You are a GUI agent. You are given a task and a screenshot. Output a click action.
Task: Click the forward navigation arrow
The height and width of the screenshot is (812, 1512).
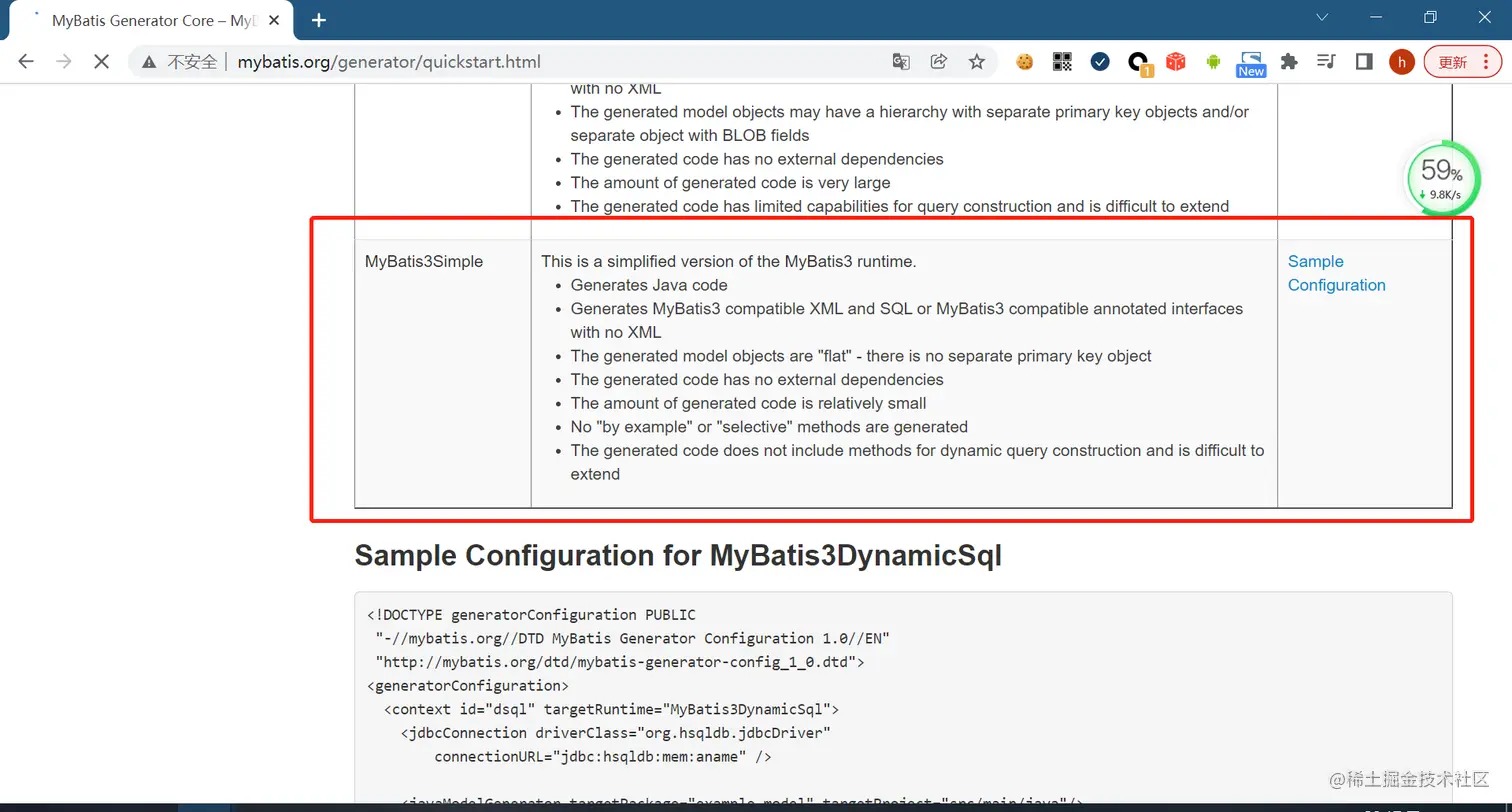click(64, 62)
